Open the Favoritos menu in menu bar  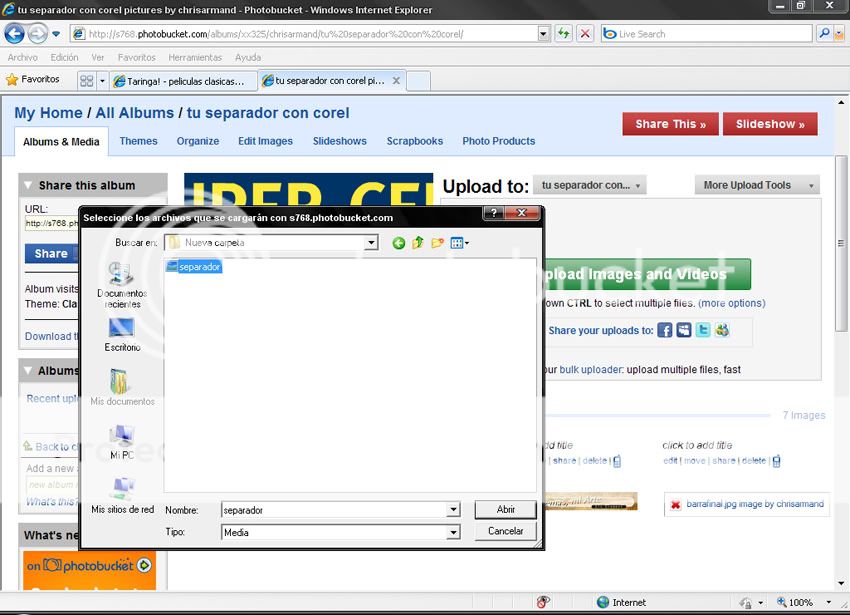(x=137, y=57)
